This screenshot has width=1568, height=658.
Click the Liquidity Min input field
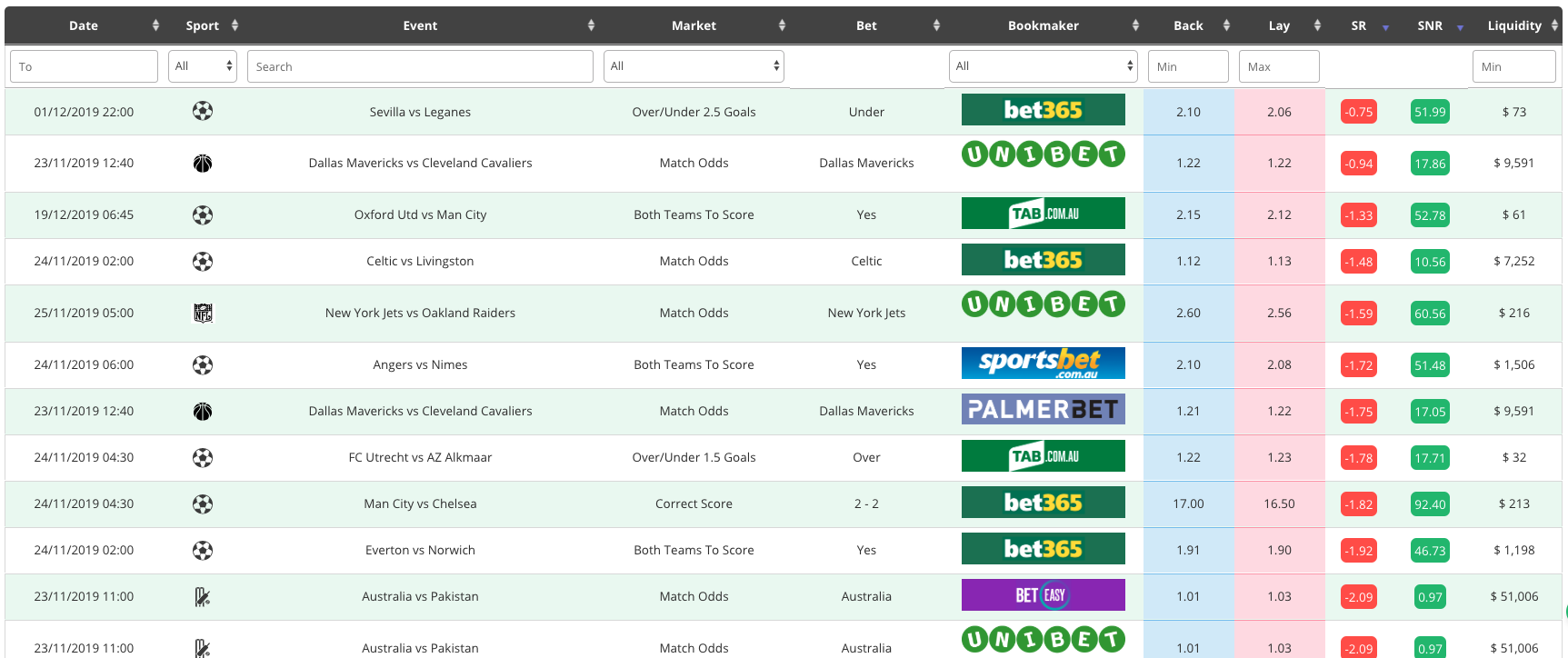click(1514, 66)
